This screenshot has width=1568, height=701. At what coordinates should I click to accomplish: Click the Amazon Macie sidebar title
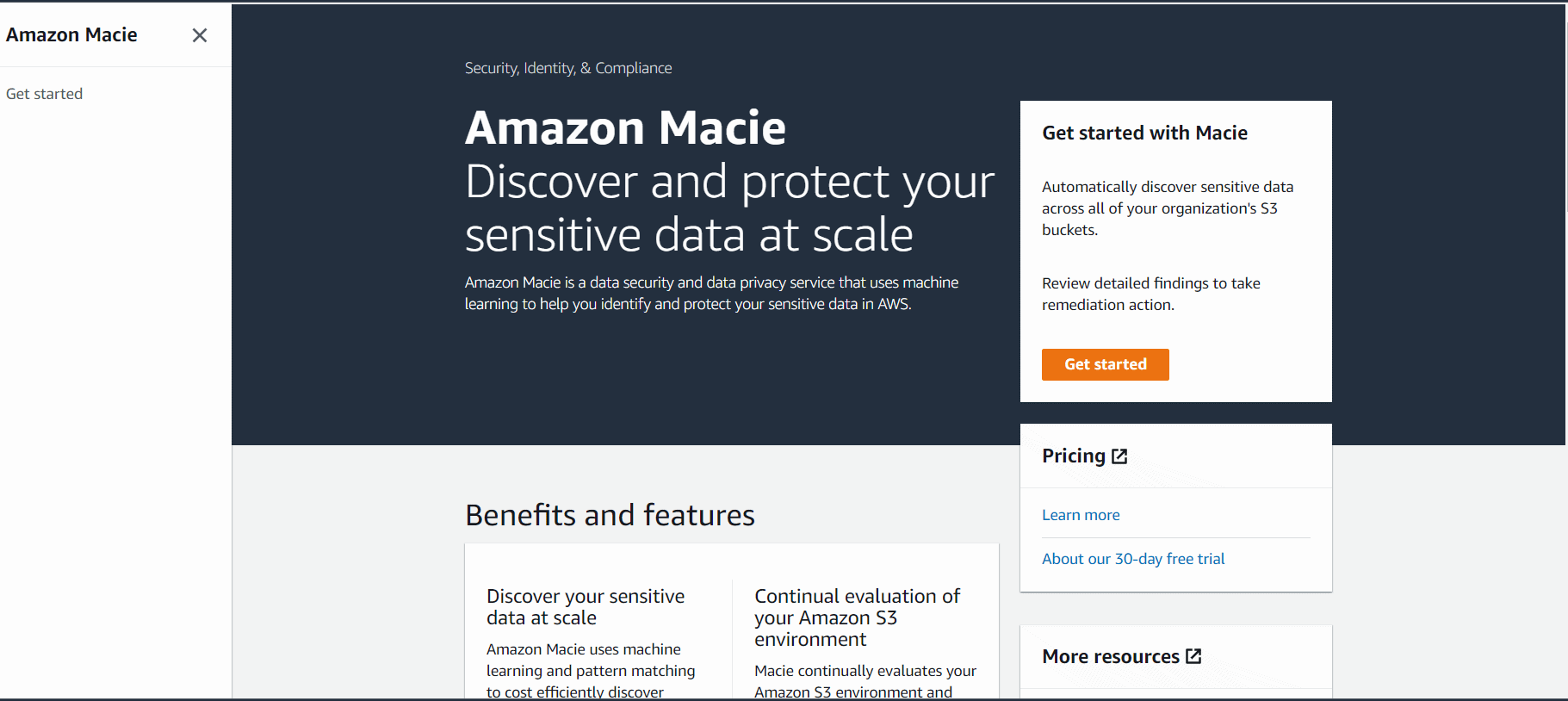(x=72, y=34)
